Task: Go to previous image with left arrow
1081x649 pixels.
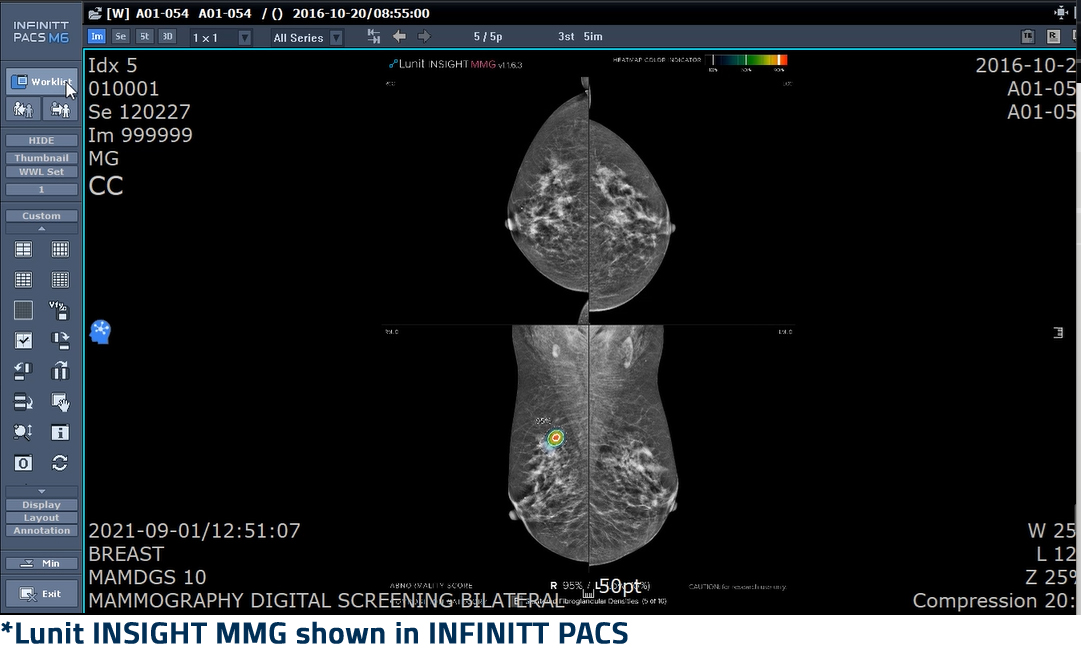Action: point(399,37)
